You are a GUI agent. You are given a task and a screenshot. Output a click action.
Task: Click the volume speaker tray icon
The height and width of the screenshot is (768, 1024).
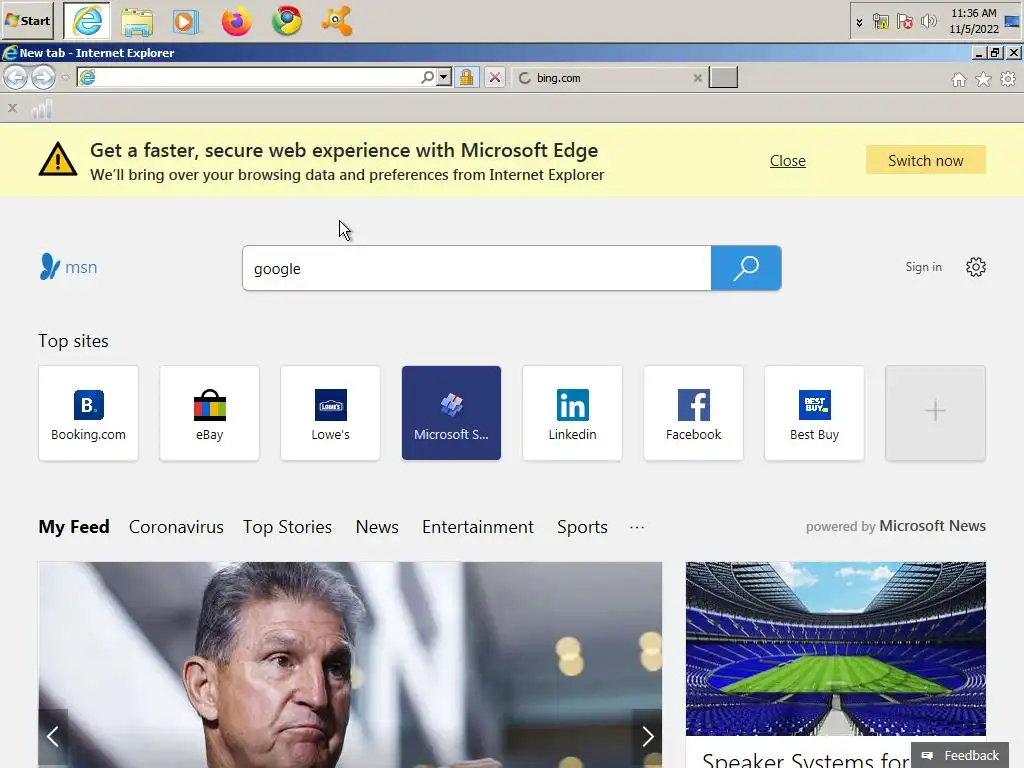(928, 22)
